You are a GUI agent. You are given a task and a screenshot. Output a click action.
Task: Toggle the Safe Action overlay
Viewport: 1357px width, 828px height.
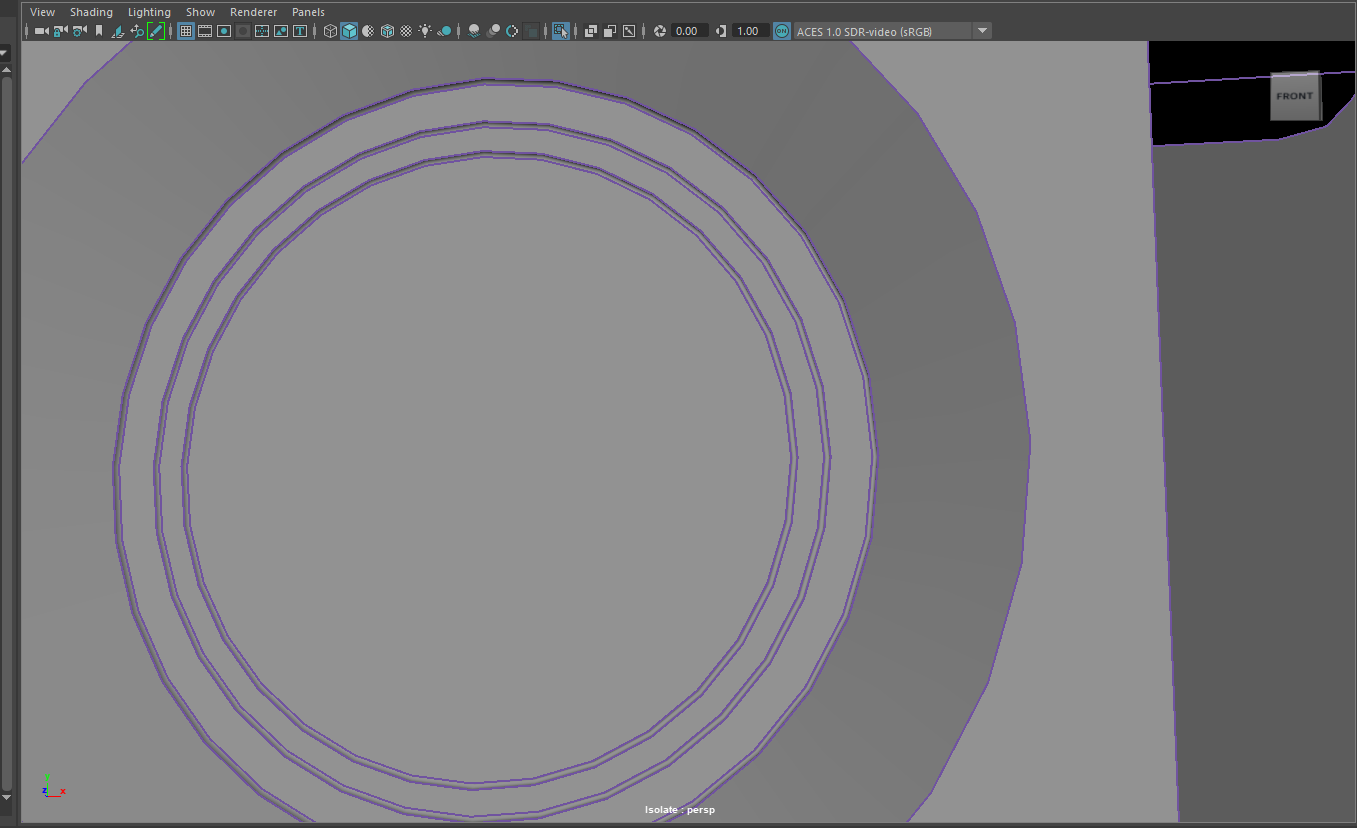click(281, 31)
